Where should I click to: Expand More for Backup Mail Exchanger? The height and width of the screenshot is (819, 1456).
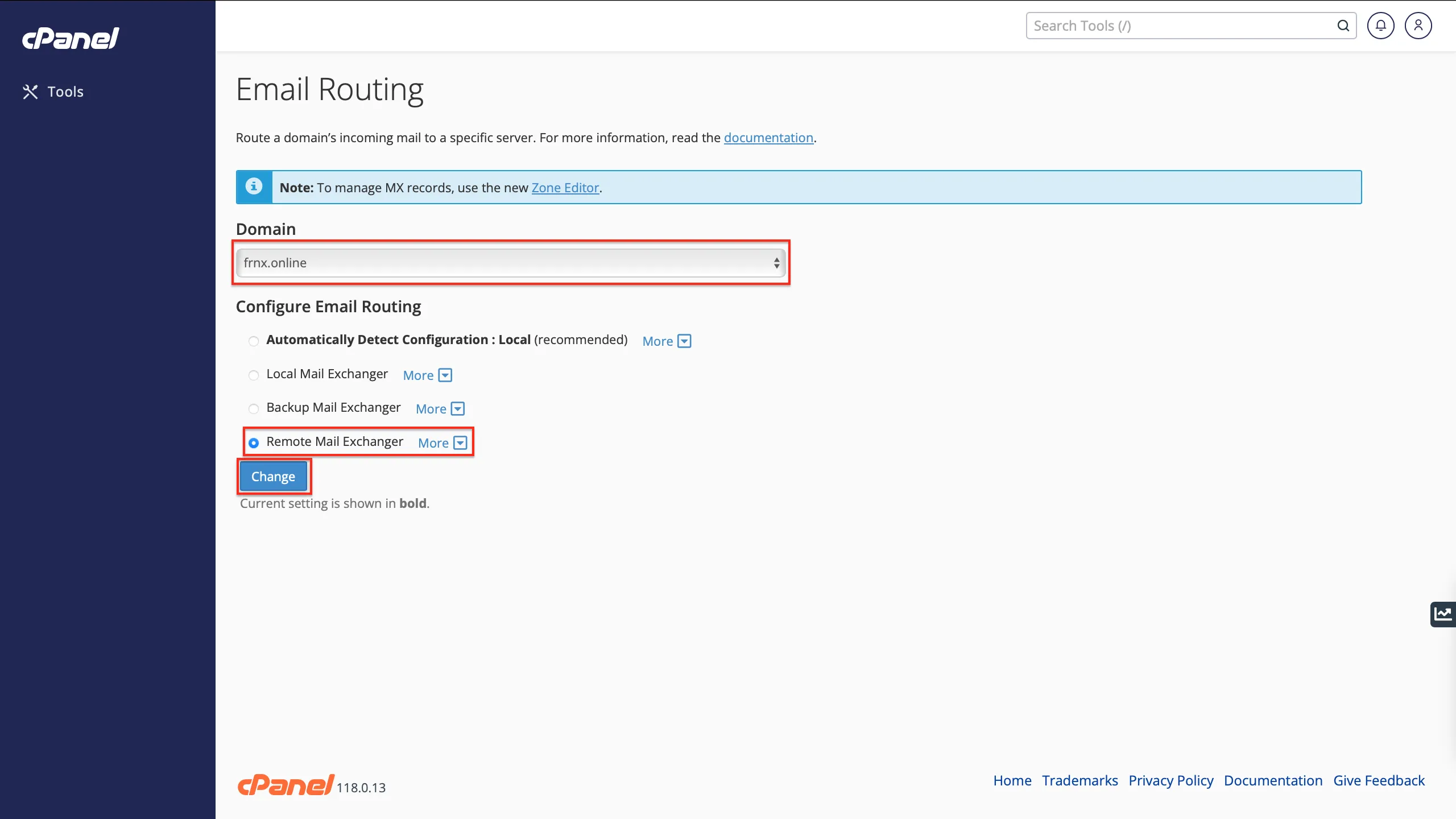440,409
